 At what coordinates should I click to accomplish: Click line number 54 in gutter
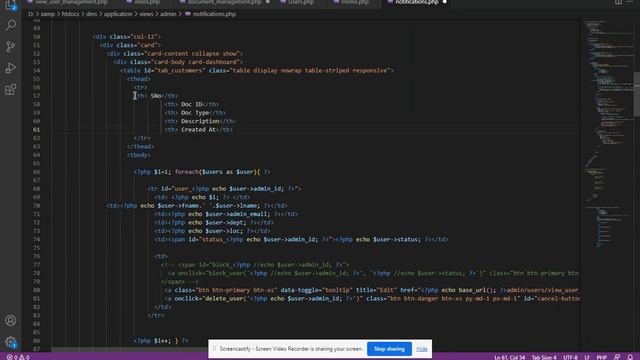(36, 71)
